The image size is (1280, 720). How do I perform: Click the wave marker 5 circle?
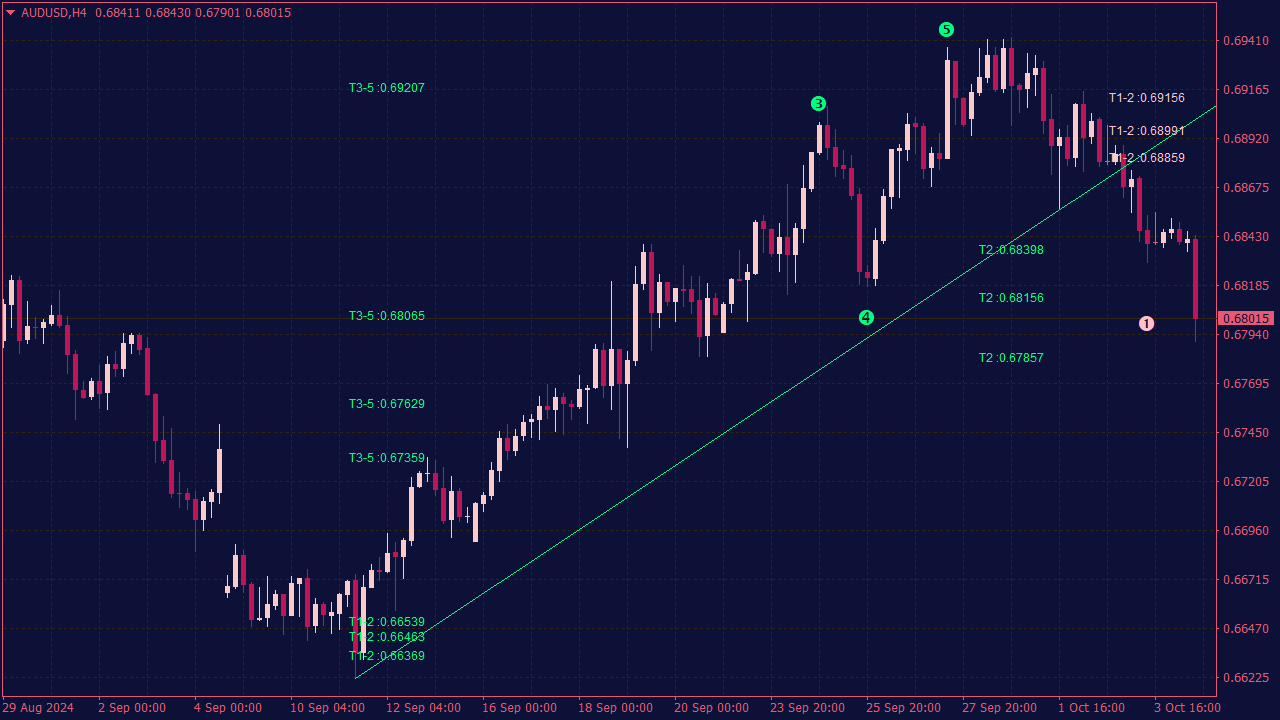point(946,30)
